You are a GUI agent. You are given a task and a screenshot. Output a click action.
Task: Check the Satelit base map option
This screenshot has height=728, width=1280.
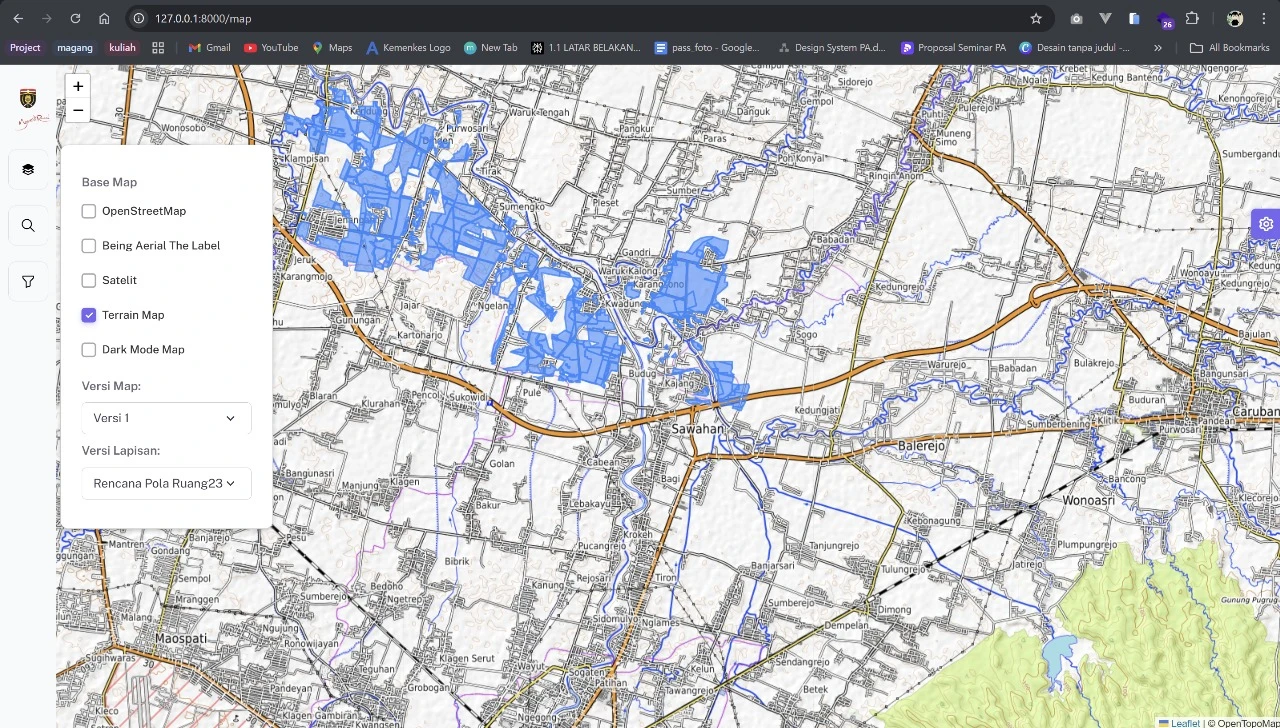(89, 281)
